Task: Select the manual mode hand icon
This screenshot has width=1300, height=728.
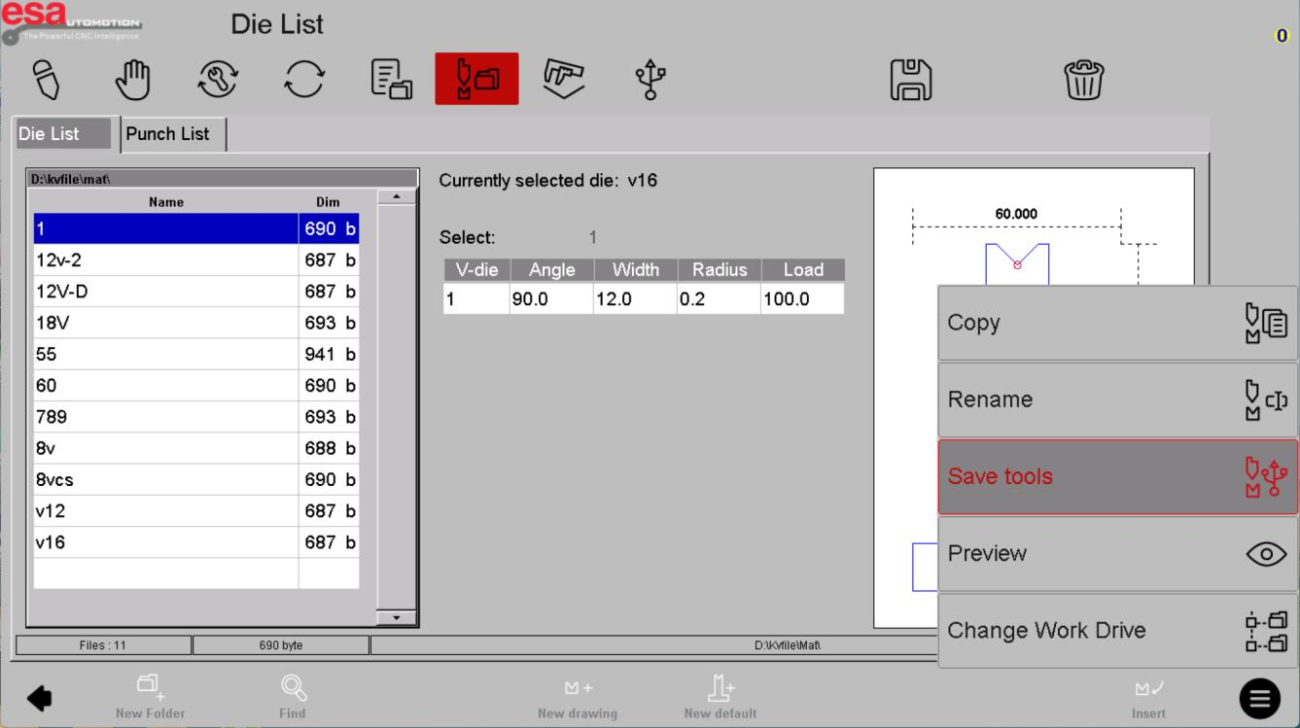Action: click(132, 80)
